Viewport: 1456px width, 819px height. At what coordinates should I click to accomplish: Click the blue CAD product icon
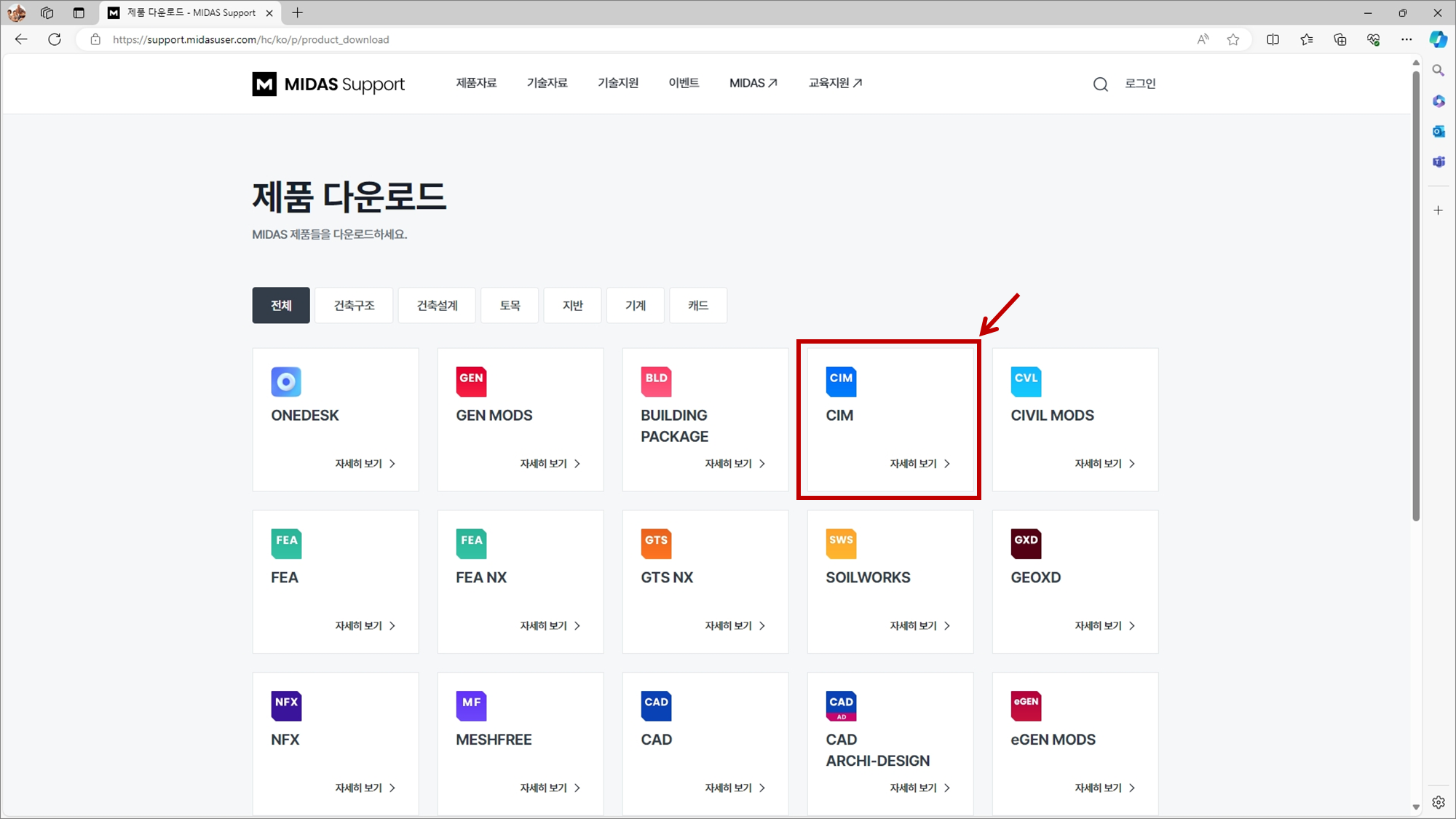tap(656, 705)
